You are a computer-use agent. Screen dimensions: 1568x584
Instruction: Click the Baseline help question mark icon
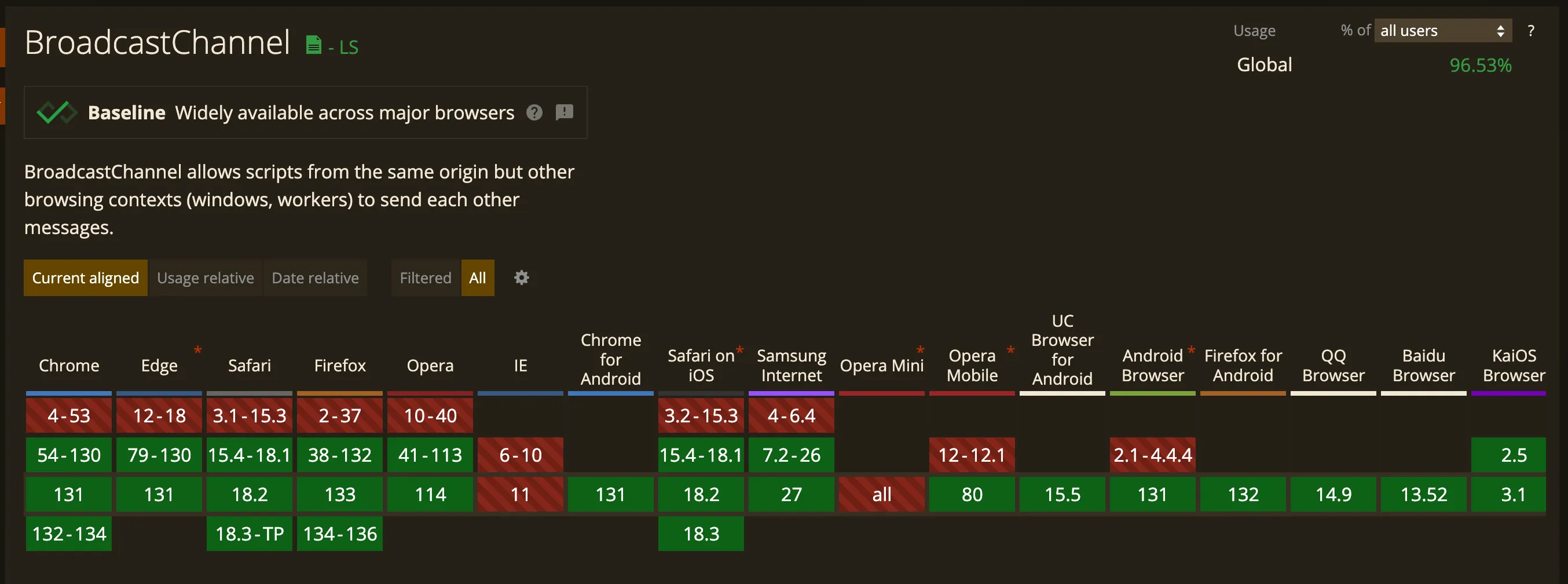tap(534, 112)
